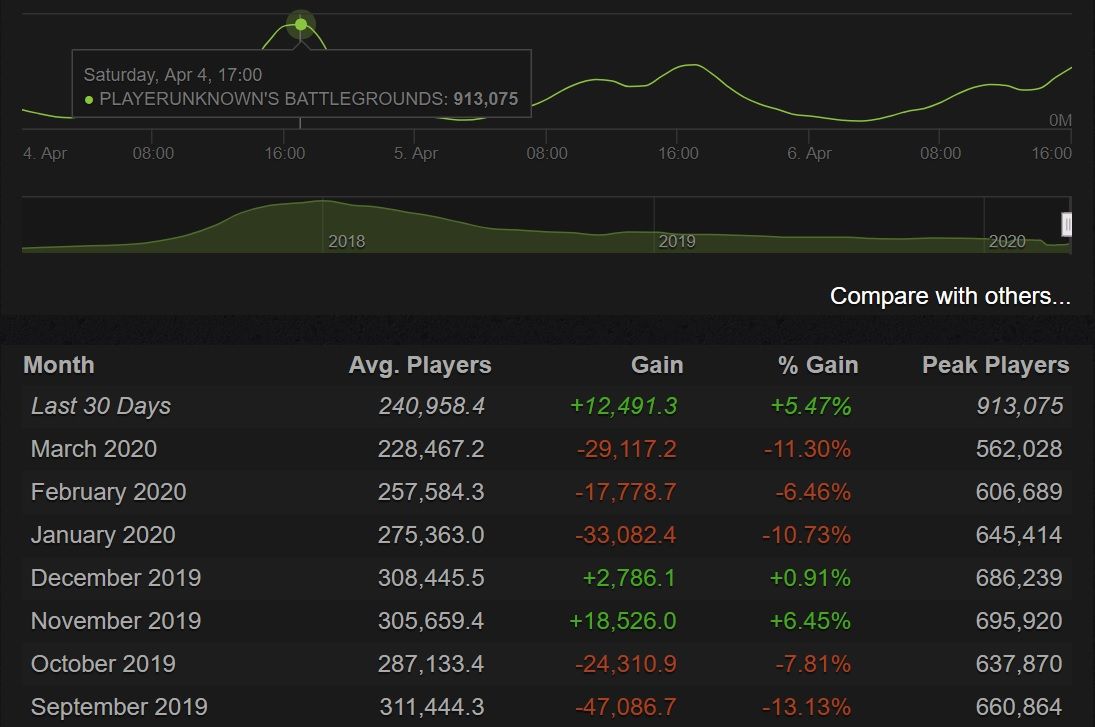Select the % Gain column header
The image size is (1095, 727).
tap(818, 365)
